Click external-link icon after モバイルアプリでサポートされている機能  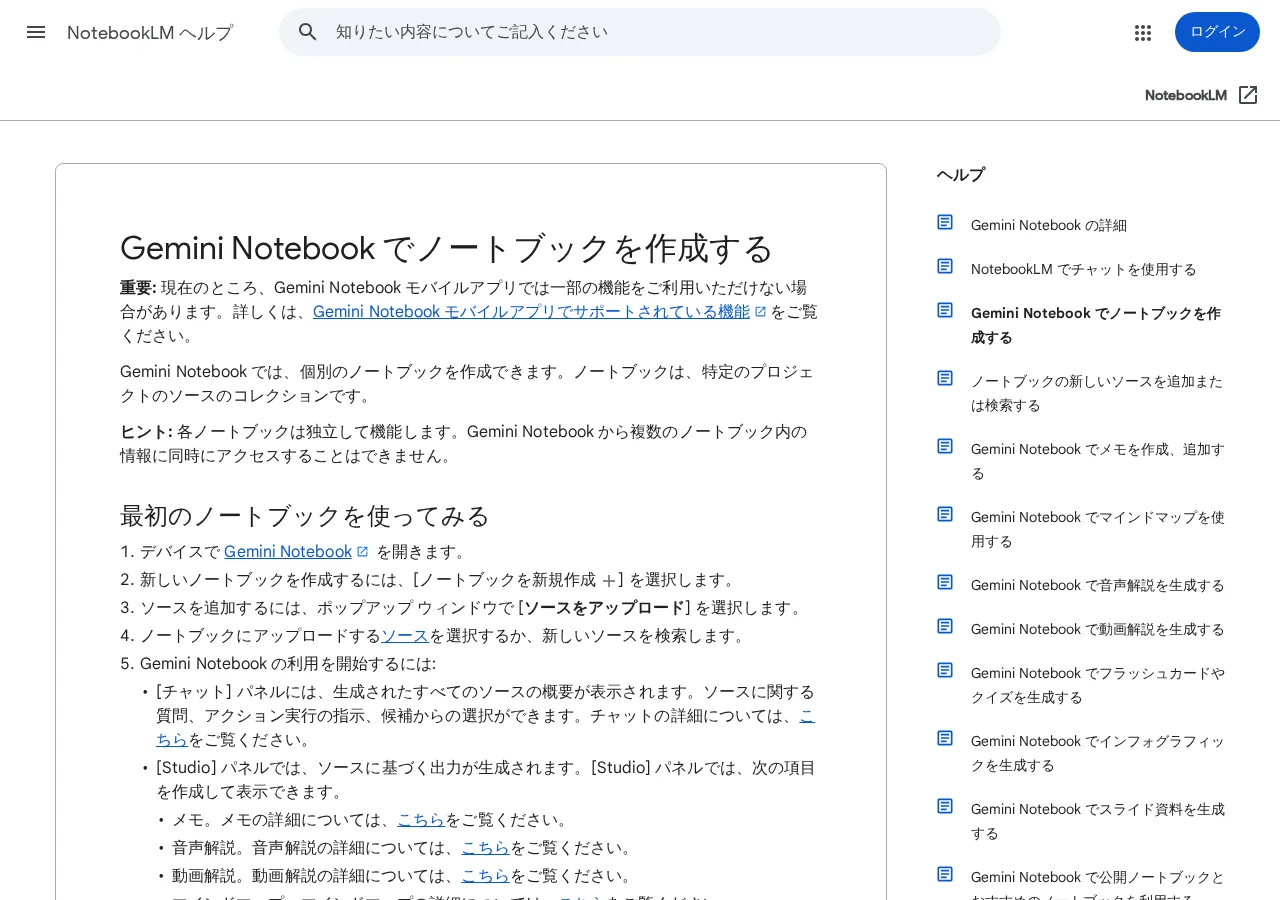pyautogui.click(x=760, y=311)
